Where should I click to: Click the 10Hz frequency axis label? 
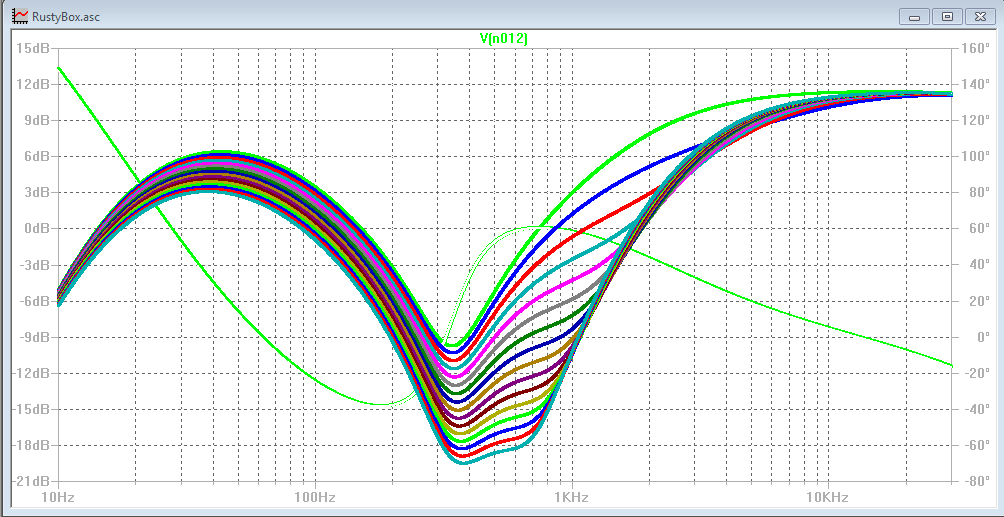pyautogui.click(x=57, y=497)
